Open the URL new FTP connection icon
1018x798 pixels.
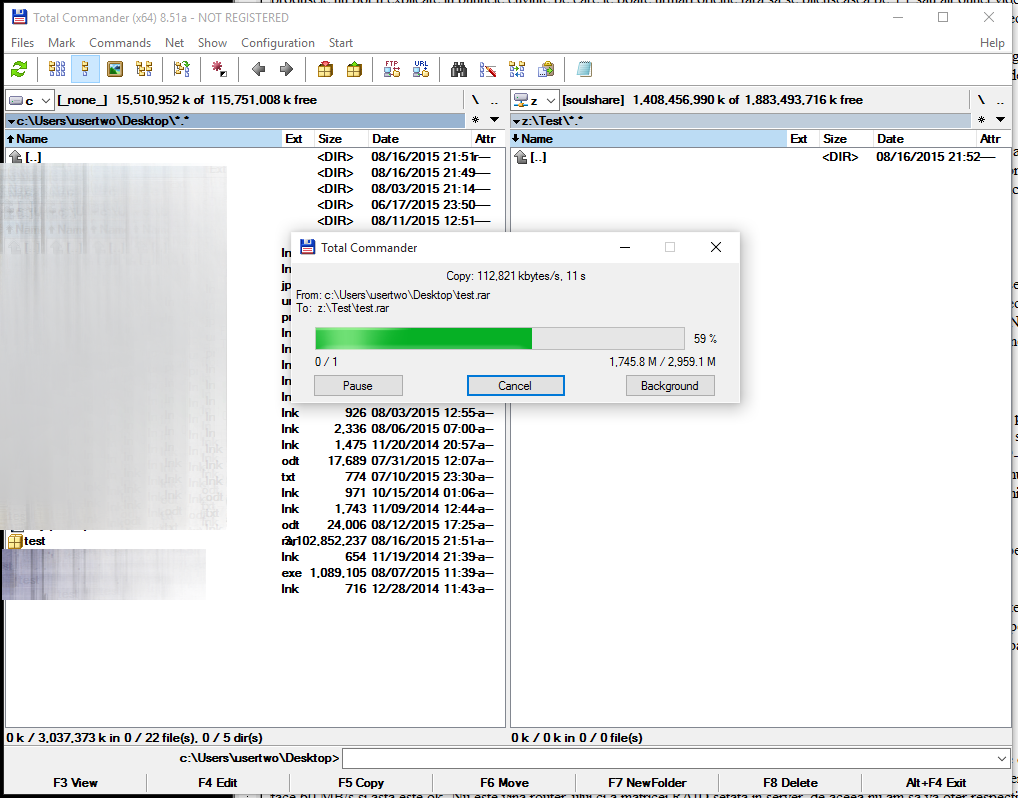(421, 69)
